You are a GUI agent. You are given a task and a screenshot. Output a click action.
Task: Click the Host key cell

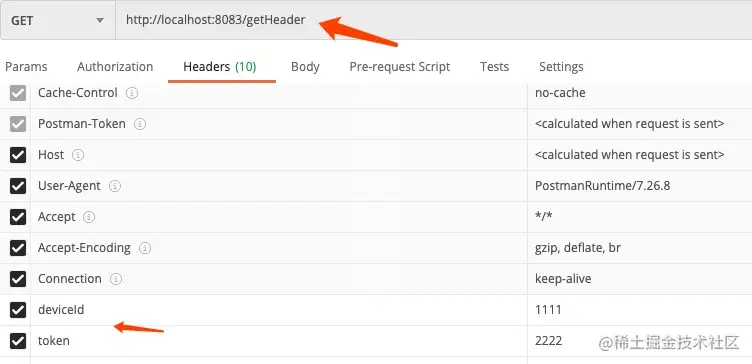279,155
